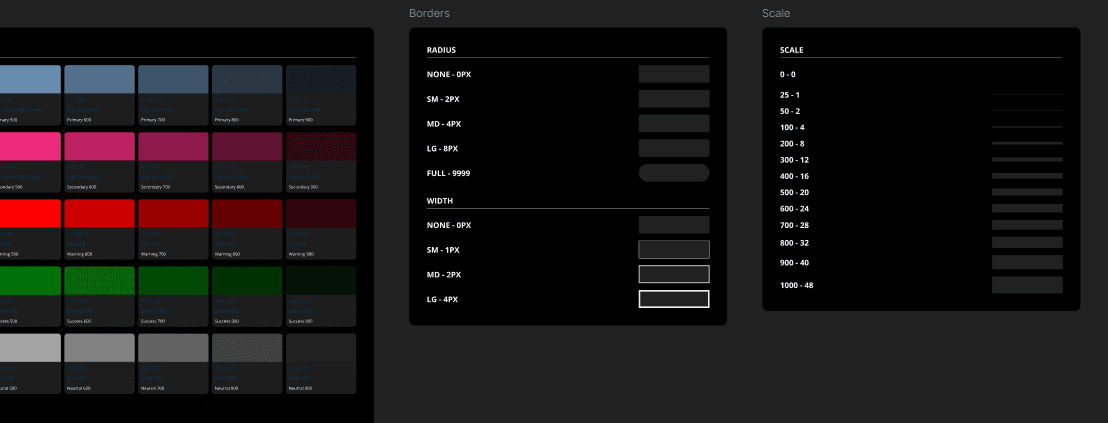This screenshot has height=423, width=1108.
Task: Select the Secondary 600 pink swatch
Action: tap(99, 146)
